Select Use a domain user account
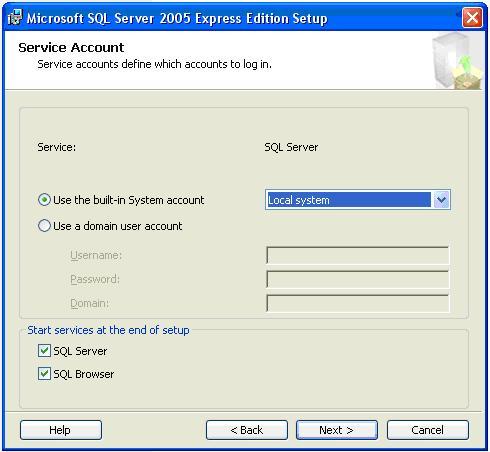This screenshot has width=490, height=452. (44, 226)
